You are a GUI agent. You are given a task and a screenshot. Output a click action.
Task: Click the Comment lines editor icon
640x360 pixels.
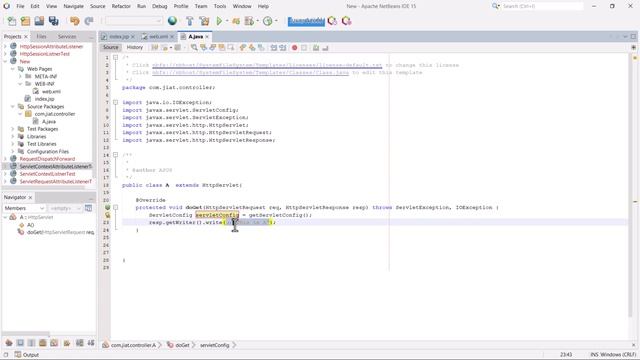point(316,48)
